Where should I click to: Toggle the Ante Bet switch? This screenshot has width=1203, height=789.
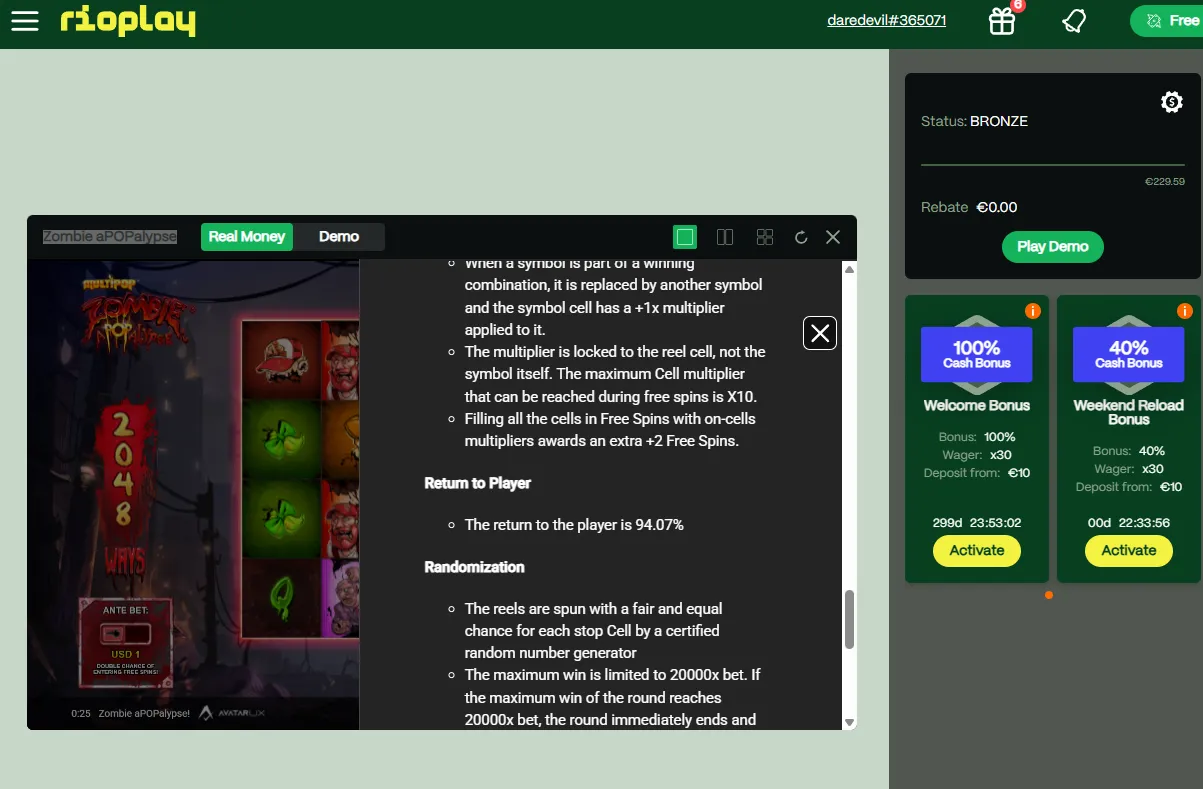tap(125, 634)
